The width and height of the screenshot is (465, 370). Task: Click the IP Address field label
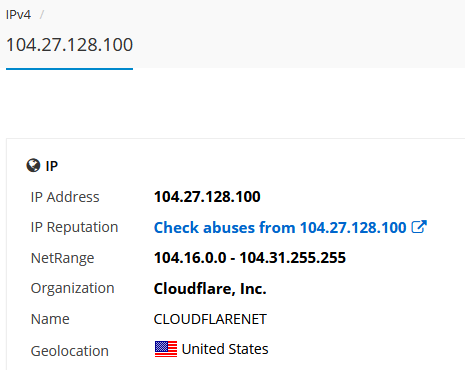point(65,197)
